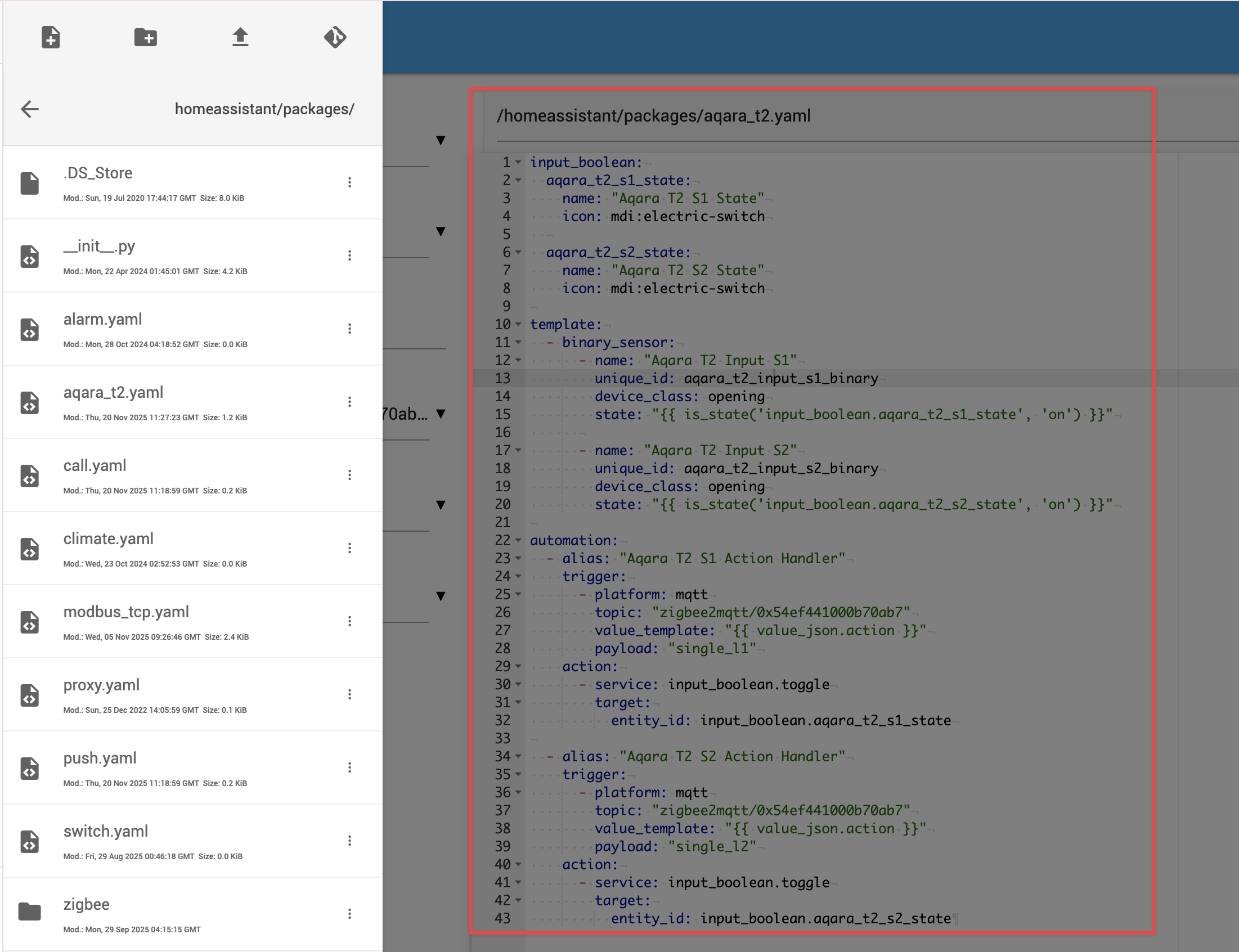Open the zigbee folder

coord(86,904)
